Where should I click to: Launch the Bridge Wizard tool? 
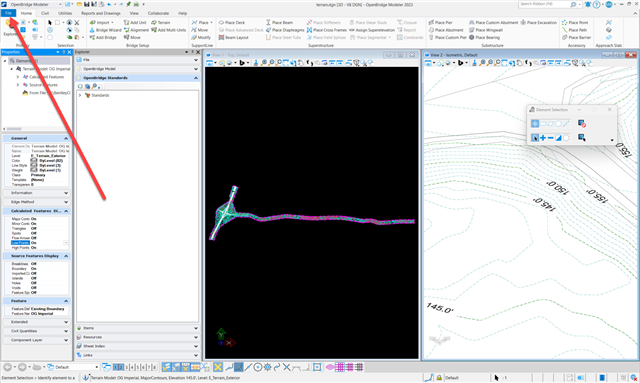tap(105, 30)
